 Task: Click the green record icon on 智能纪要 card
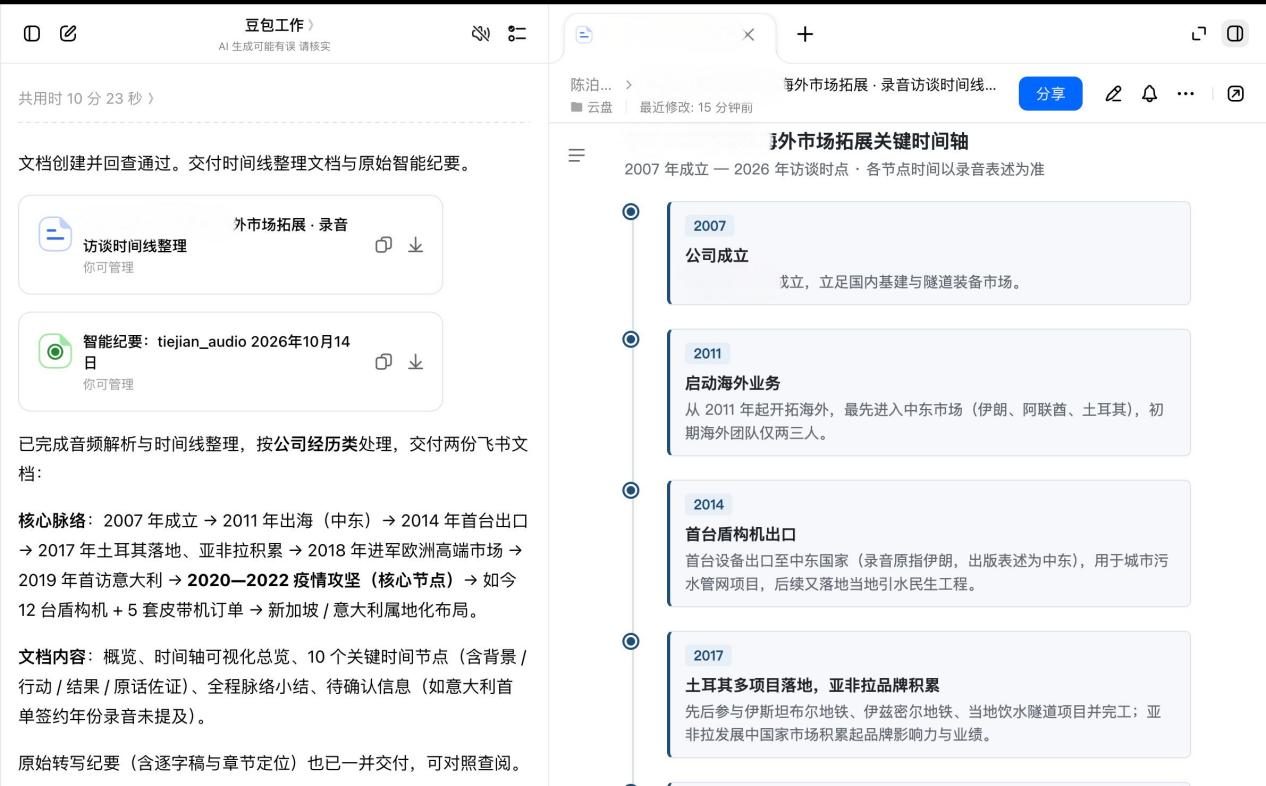click(x=55, y=351)
